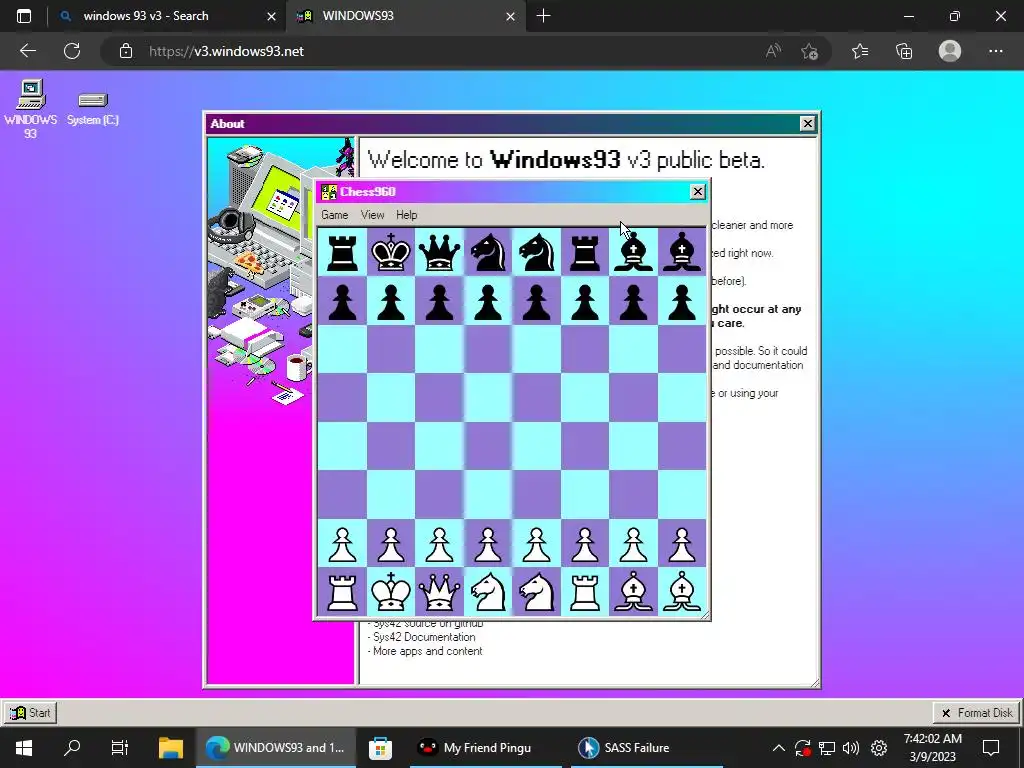
Task: Select the white pawn in front of the white king
Action: click(x=391, y=545)
